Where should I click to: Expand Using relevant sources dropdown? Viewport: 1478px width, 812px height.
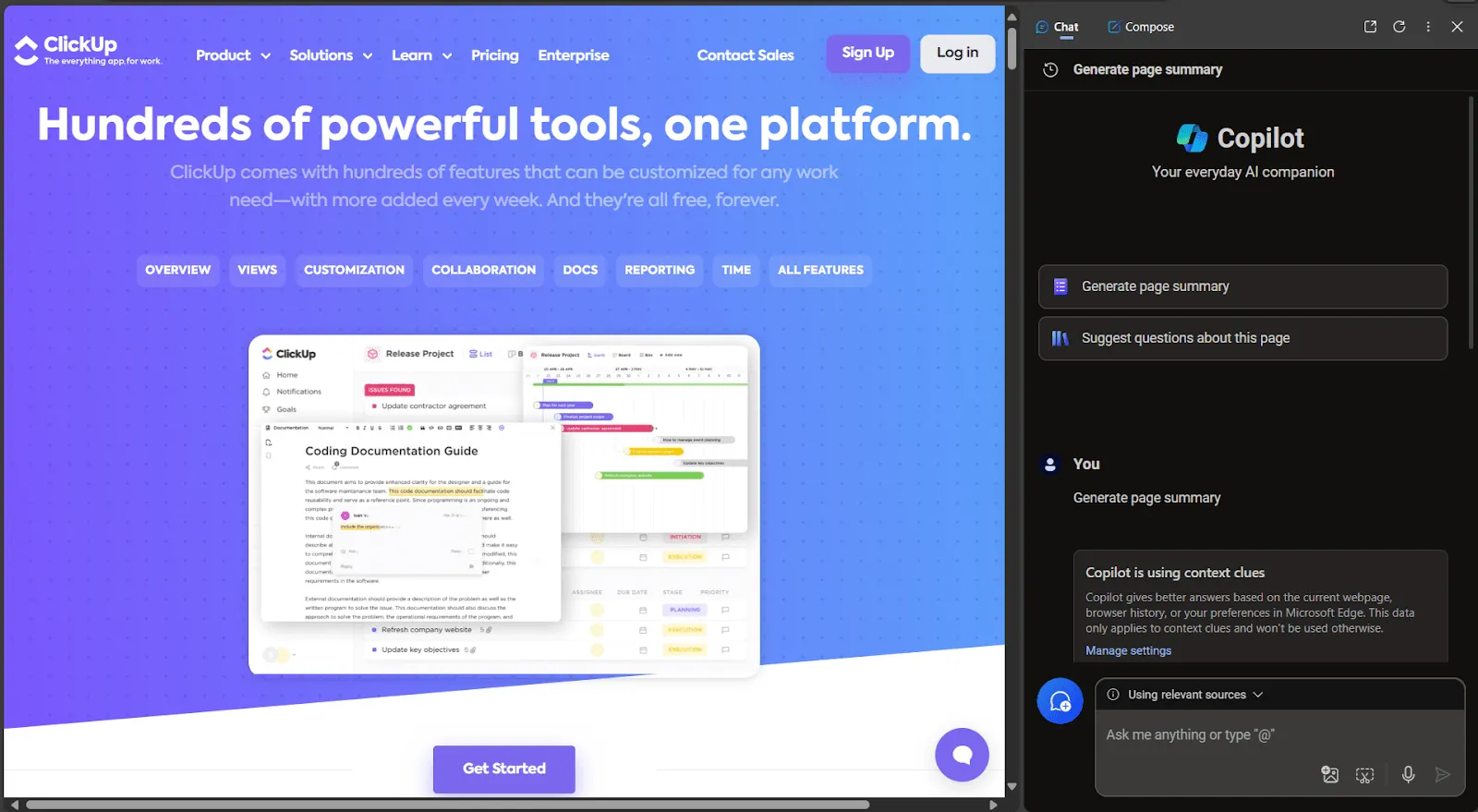[1195, 695]
